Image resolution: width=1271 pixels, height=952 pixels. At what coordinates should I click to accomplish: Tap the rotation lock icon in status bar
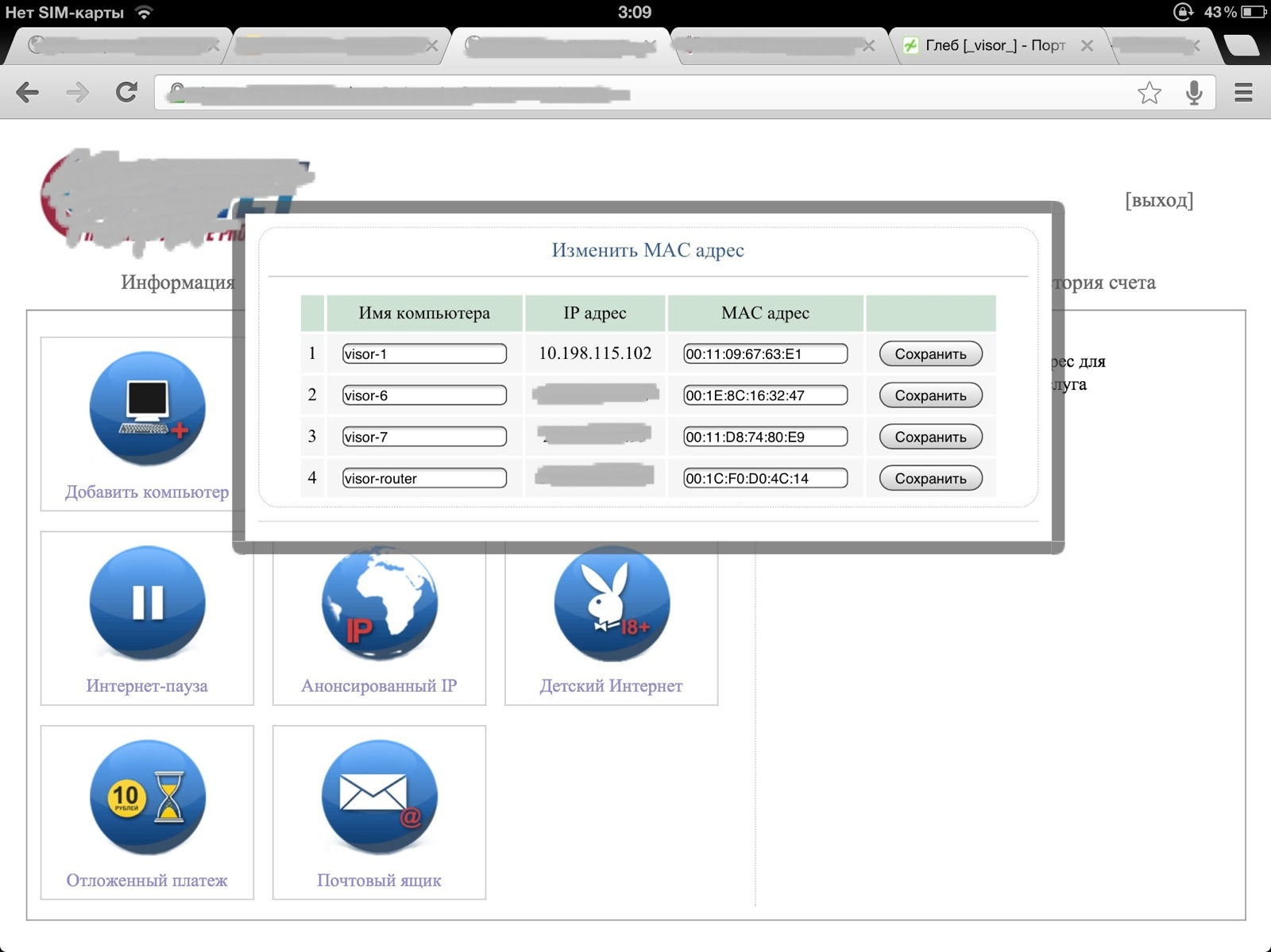1183,12
